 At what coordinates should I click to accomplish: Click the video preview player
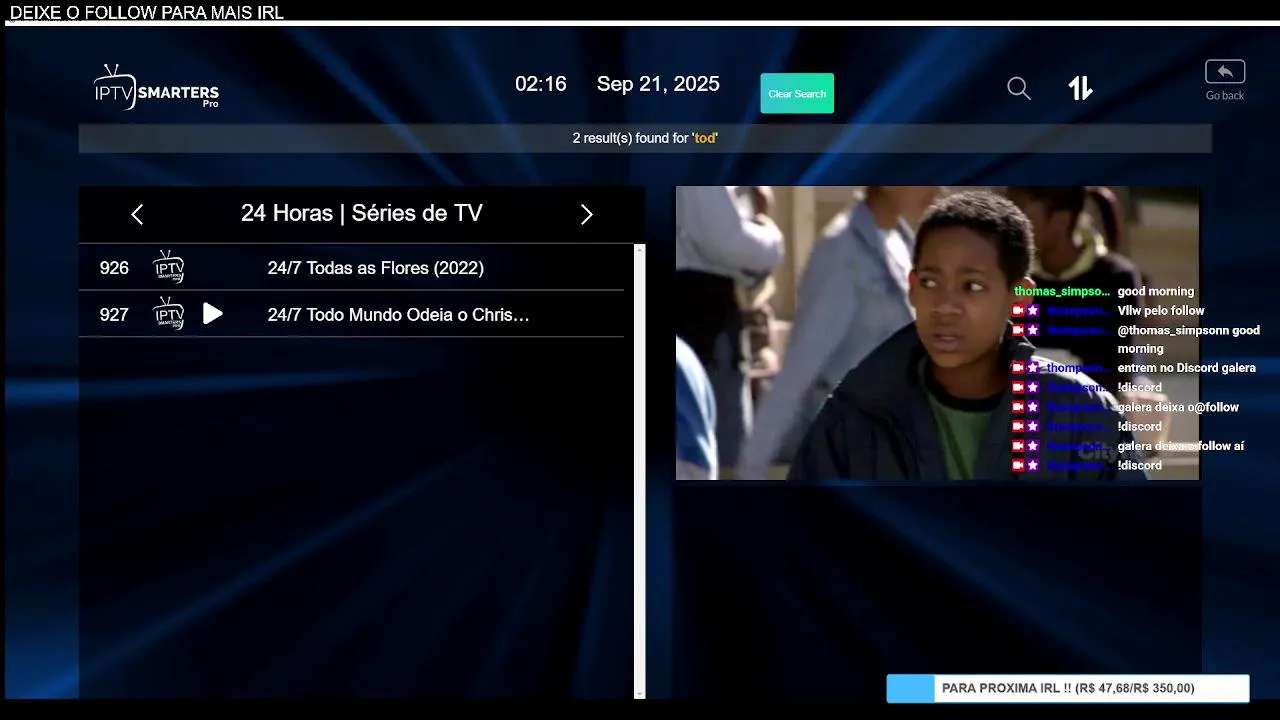click(937, 333)
